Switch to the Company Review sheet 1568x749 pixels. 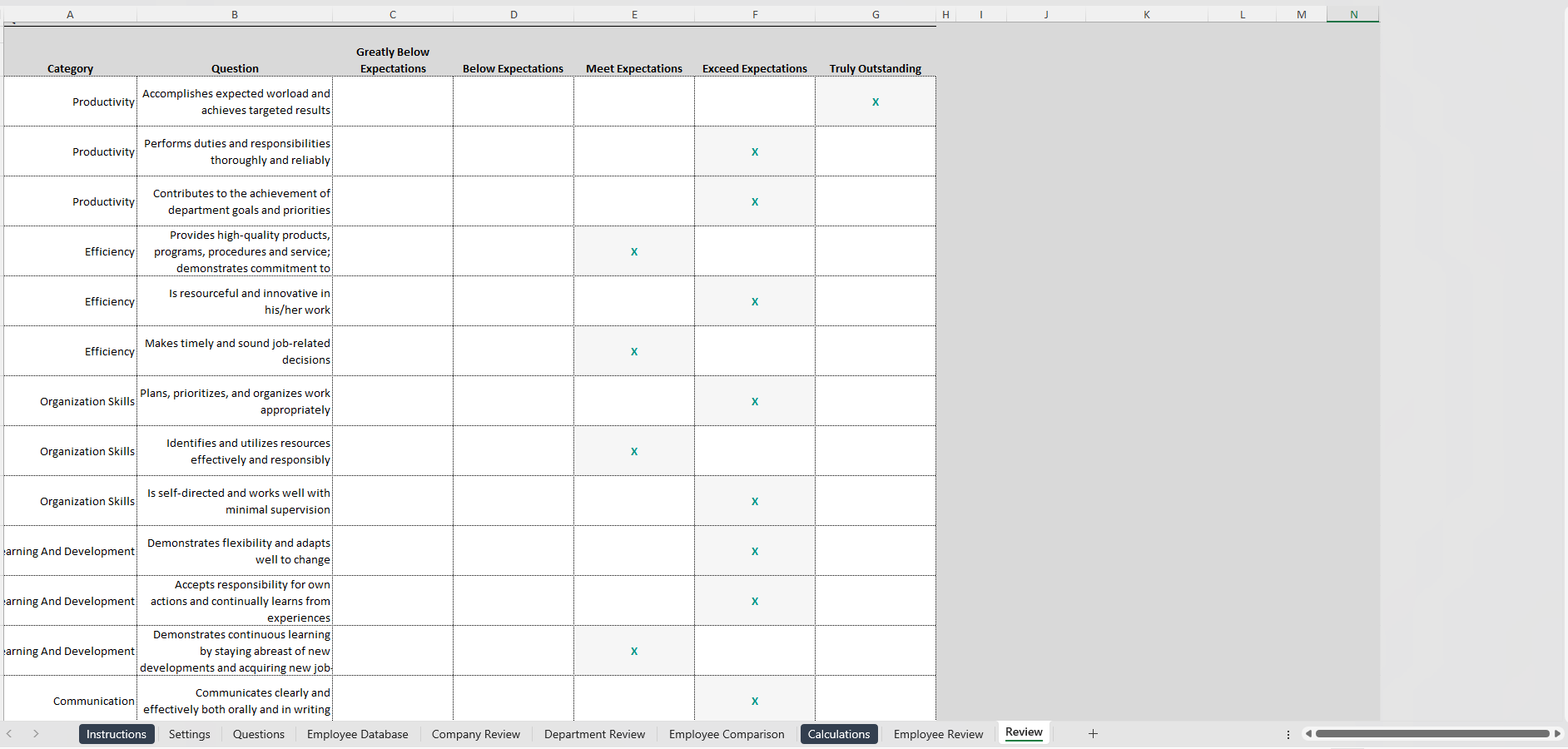coord(475,734)
